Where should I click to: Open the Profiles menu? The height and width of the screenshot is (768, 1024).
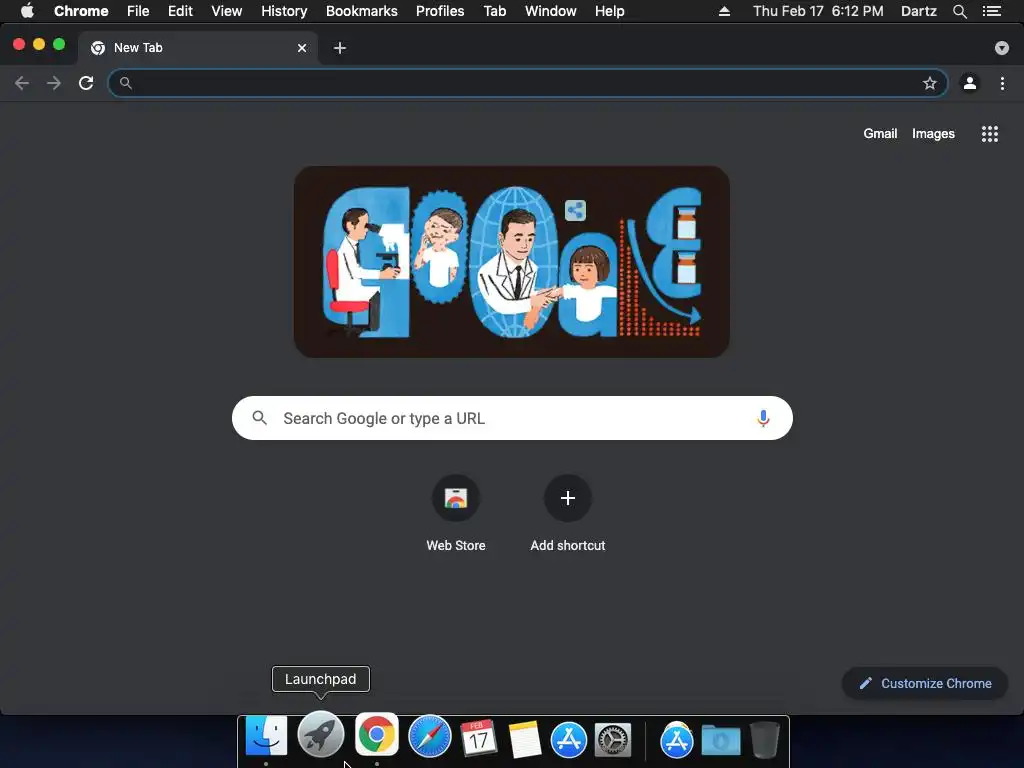tap(440, 11)
